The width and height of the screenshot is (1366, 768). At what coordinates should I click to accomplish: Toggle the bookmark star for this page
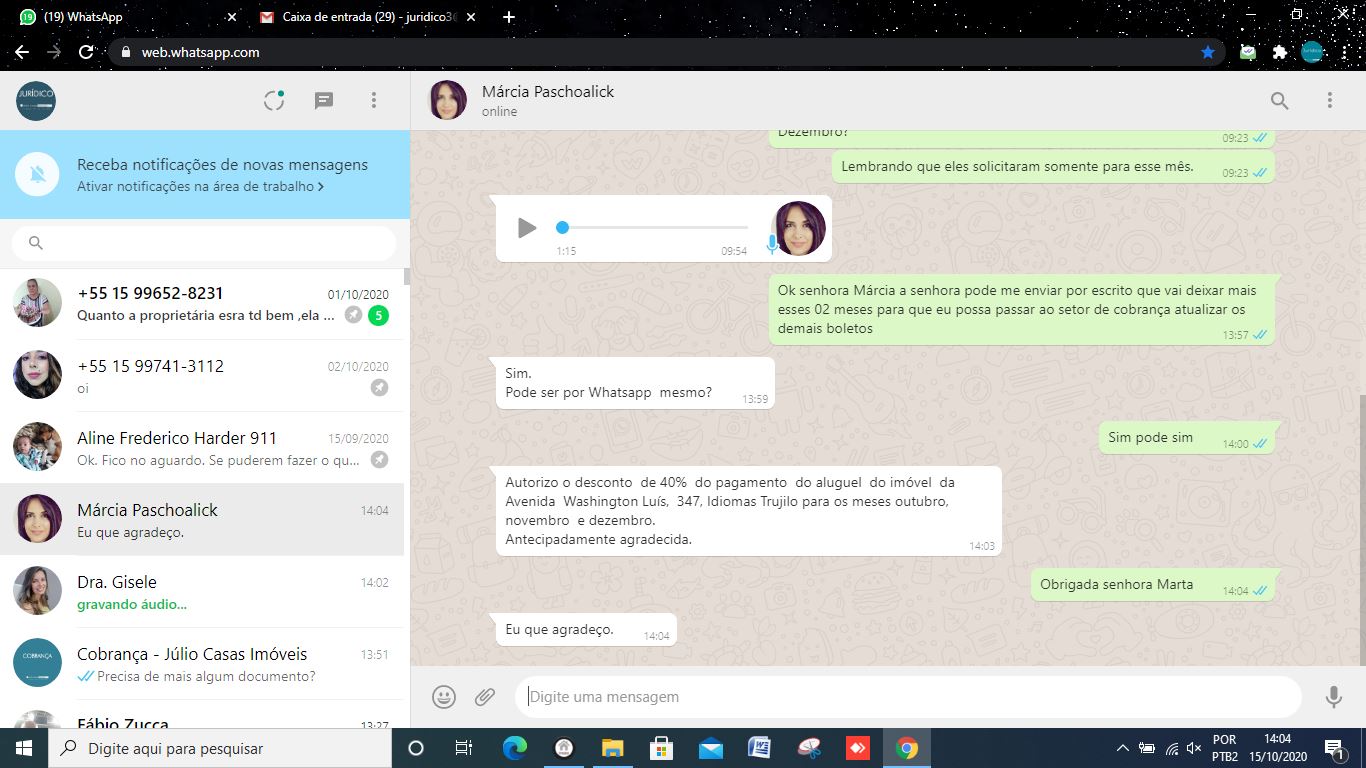point(1208,52)
